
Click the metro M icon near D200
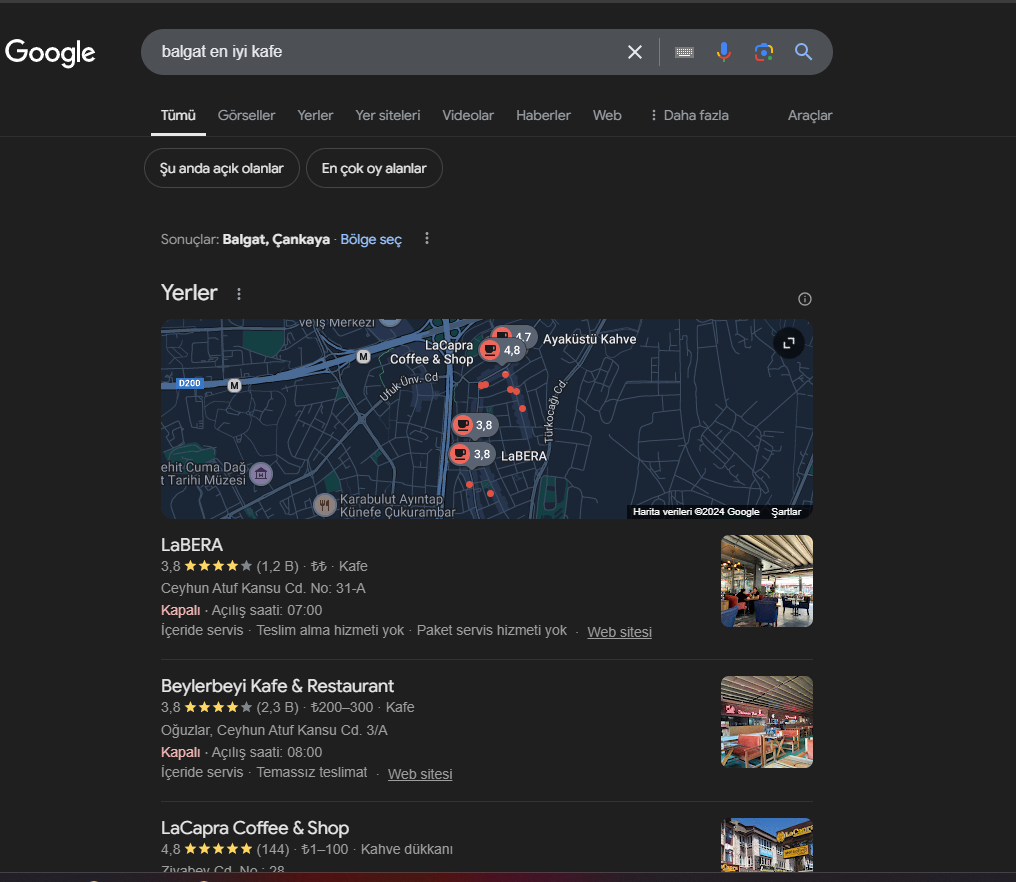click(x=235, y=386)
